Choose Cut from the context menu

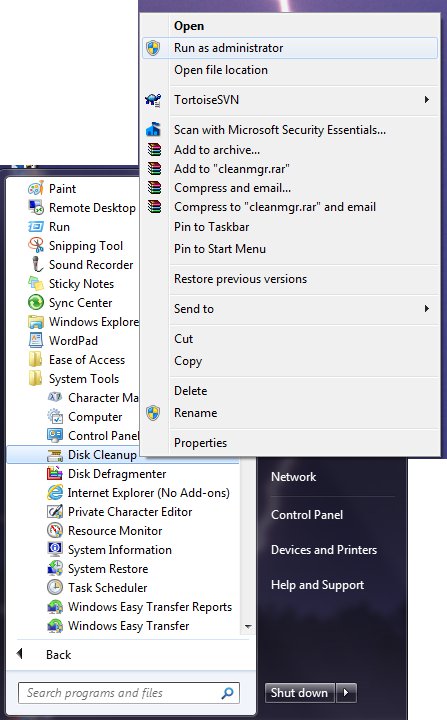(x=289, y=339)
